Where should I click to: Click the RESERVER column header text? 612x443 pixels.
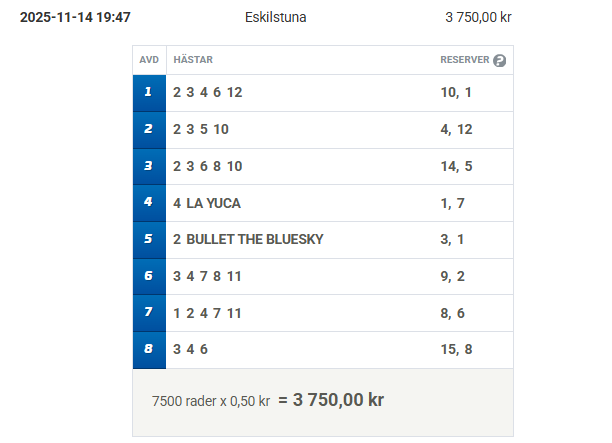tap(464, 60)
